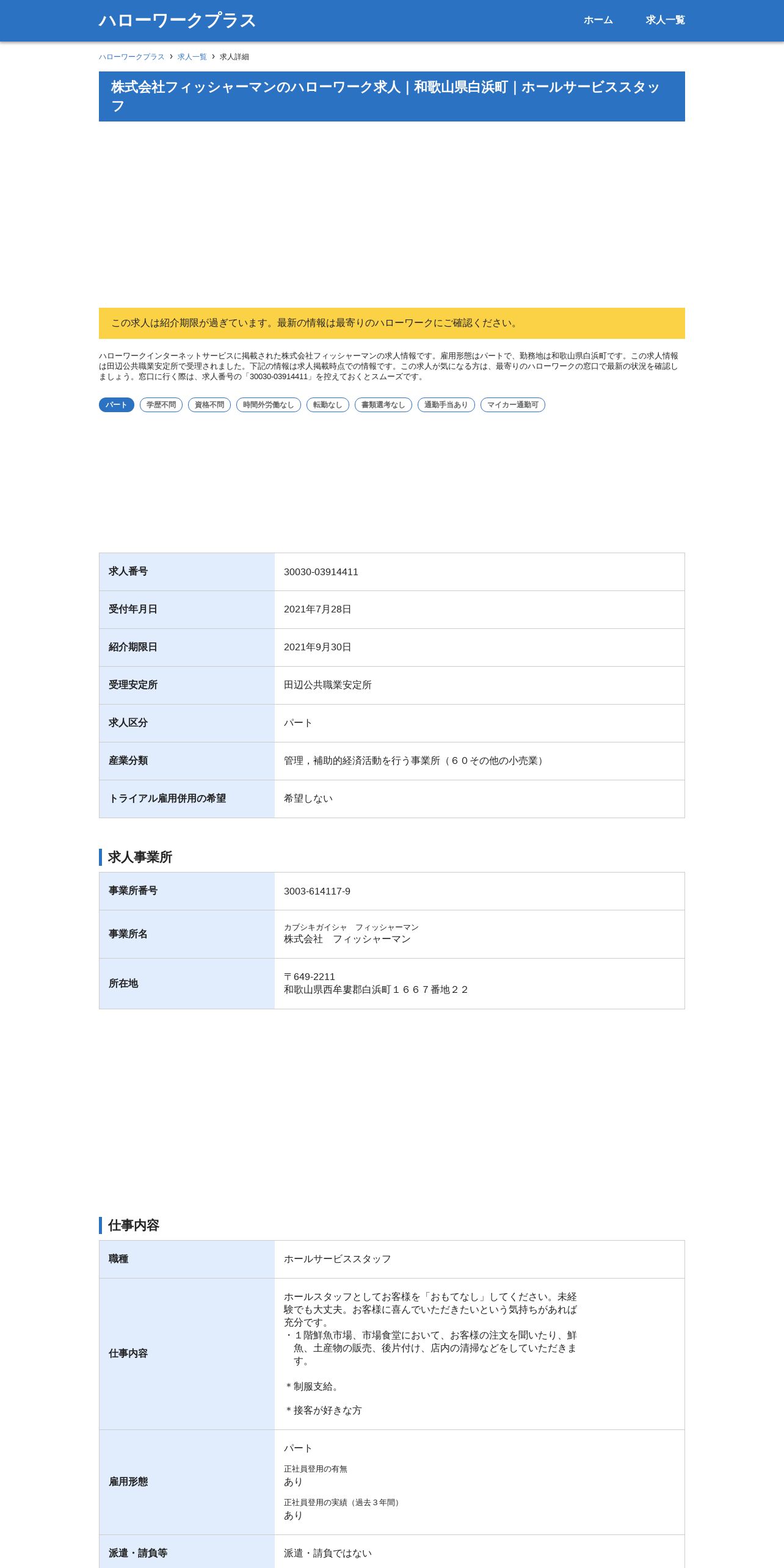Click the yellow expired notice banner

(392, 323)
